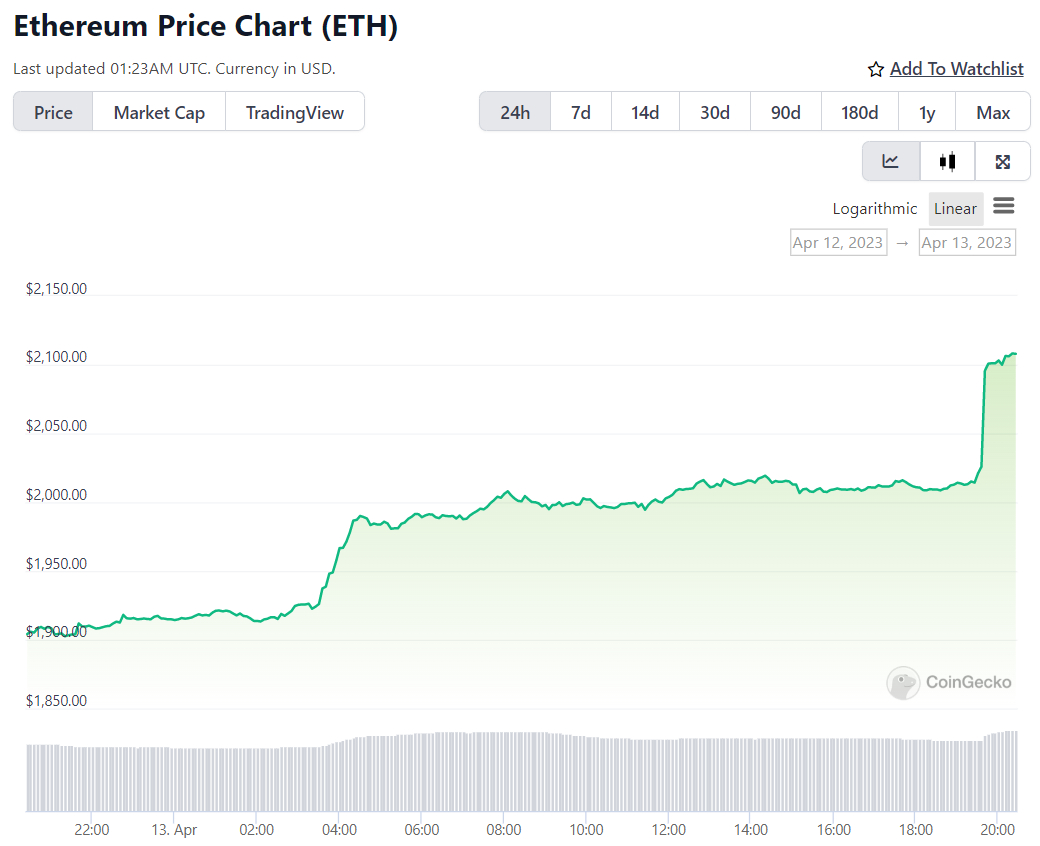
Task: Select the 24h time range
Action: point(515,112)
